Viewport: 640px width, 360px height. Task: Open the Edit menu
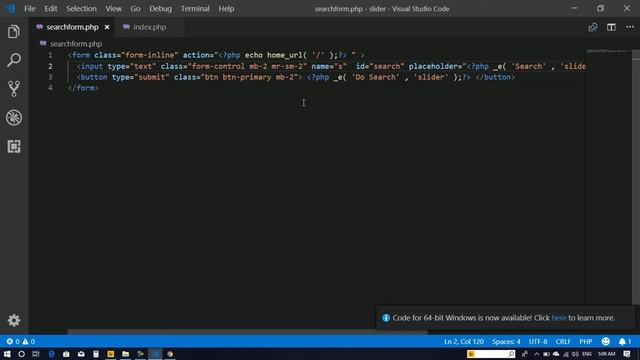pyautogui.click(x=51, y=9)
